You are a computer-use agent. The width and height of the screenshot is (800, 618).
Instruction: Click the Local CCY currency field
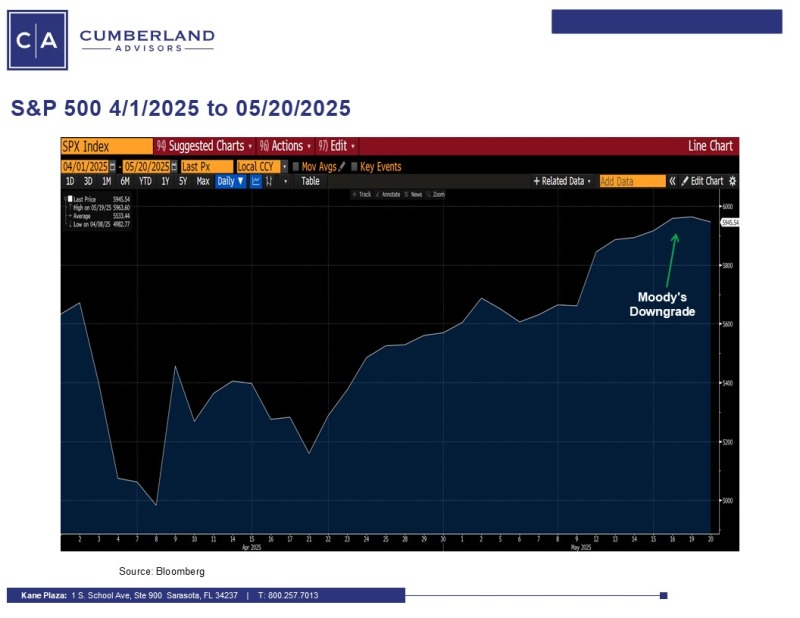258,167
